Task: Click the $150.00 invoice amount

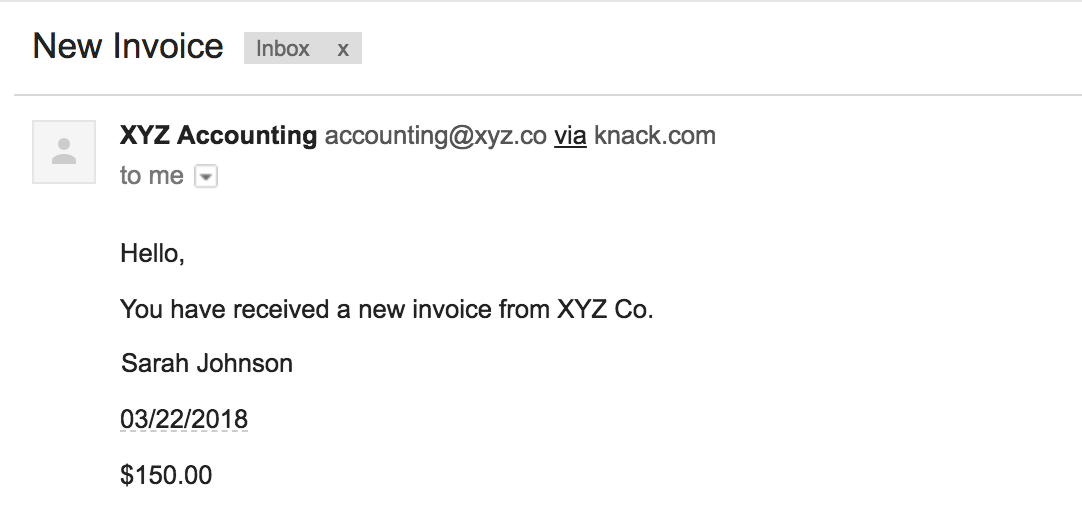Action: (x=166, y=475)
